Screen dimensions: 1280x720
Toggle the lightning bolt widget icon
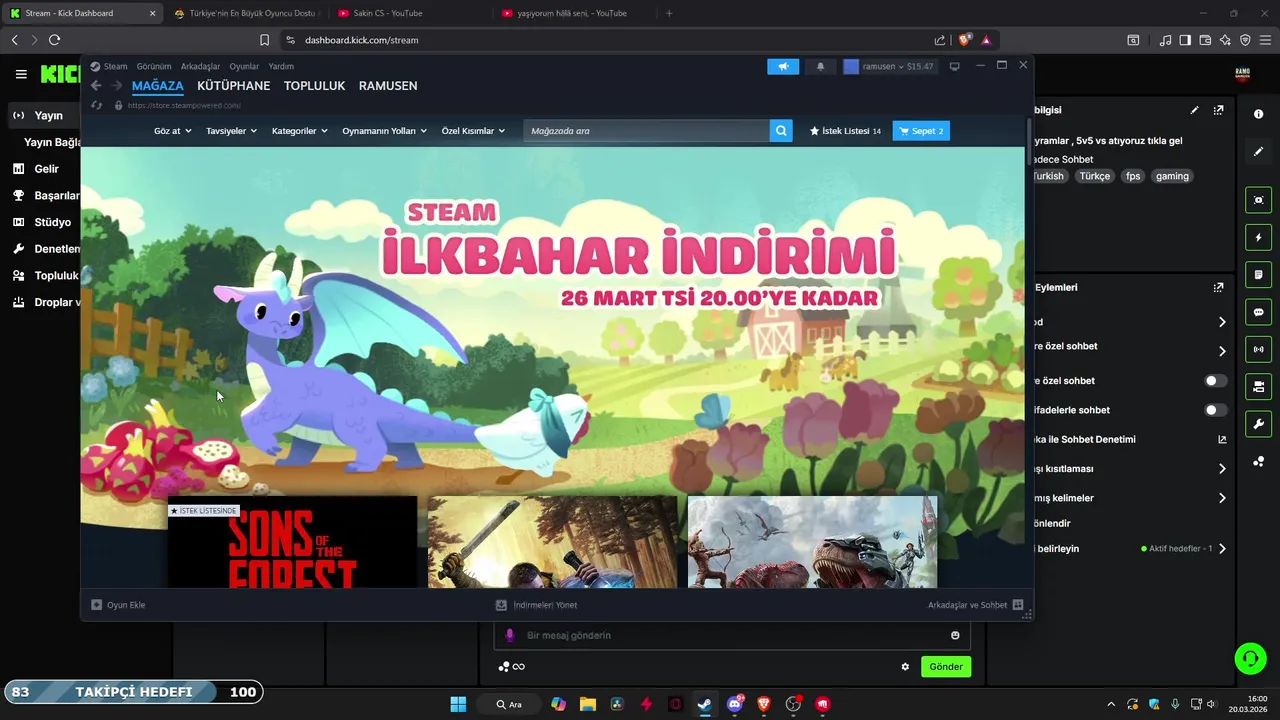[x=1259, y=238]
